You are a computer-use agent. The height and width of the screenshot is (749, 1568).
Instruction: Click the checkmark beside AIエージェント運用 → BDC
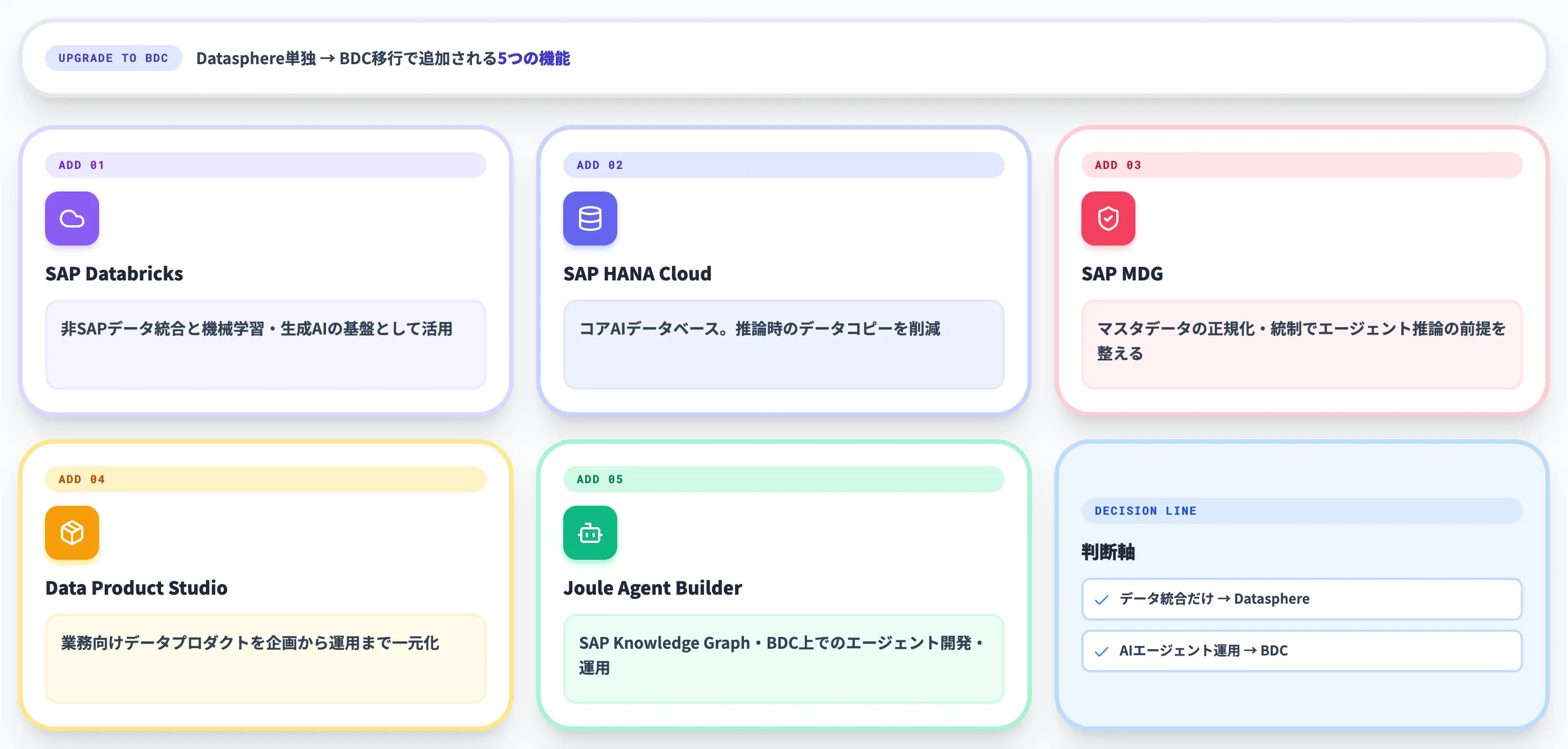point(1101,651)
